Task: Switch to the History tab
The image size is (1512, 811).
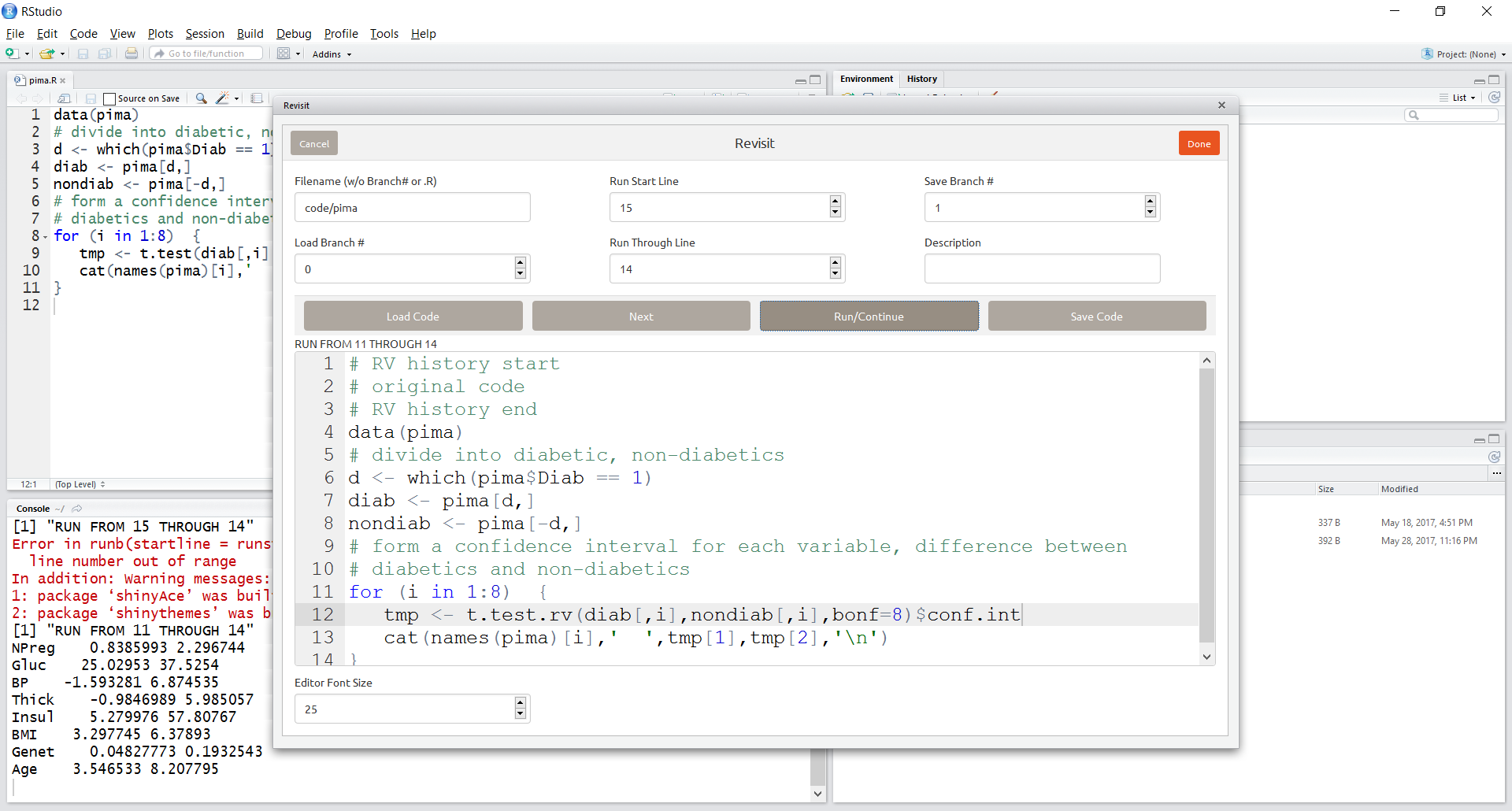Action: pos(921,79)
